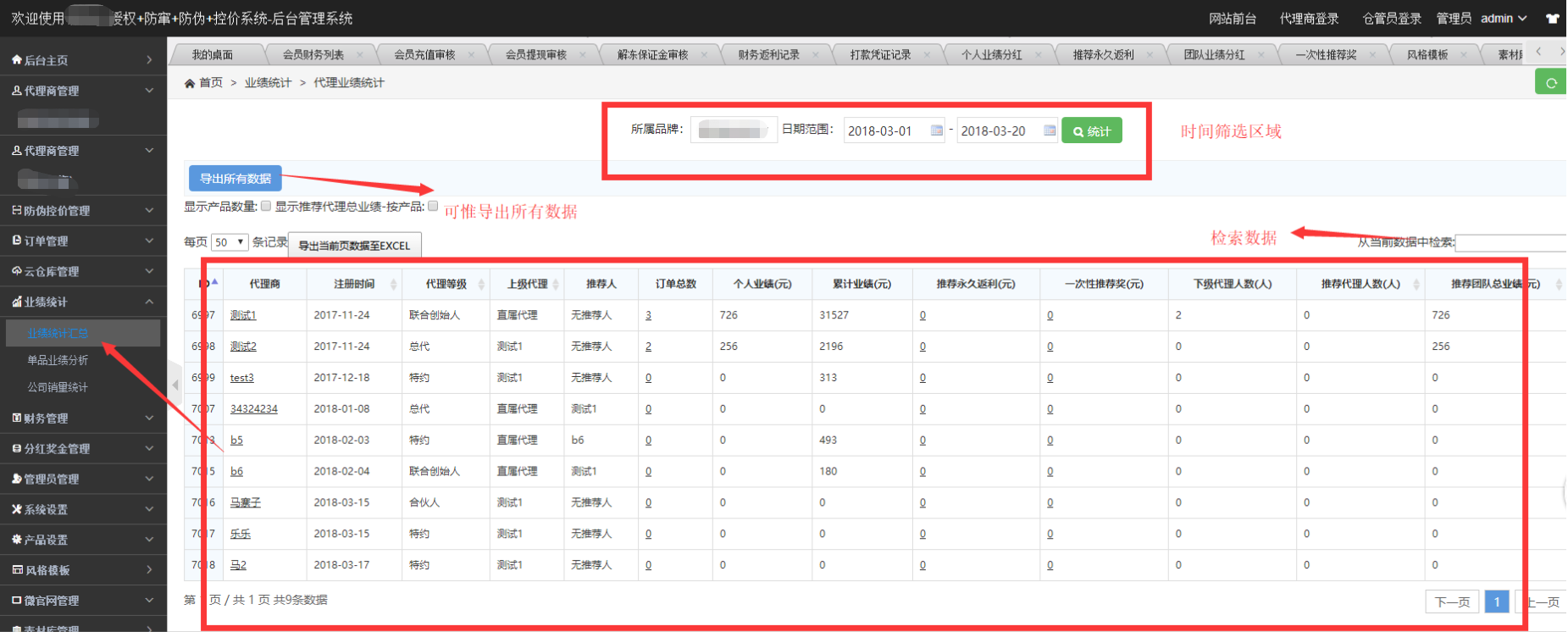Go to 下一页 pagination button

1452,602
